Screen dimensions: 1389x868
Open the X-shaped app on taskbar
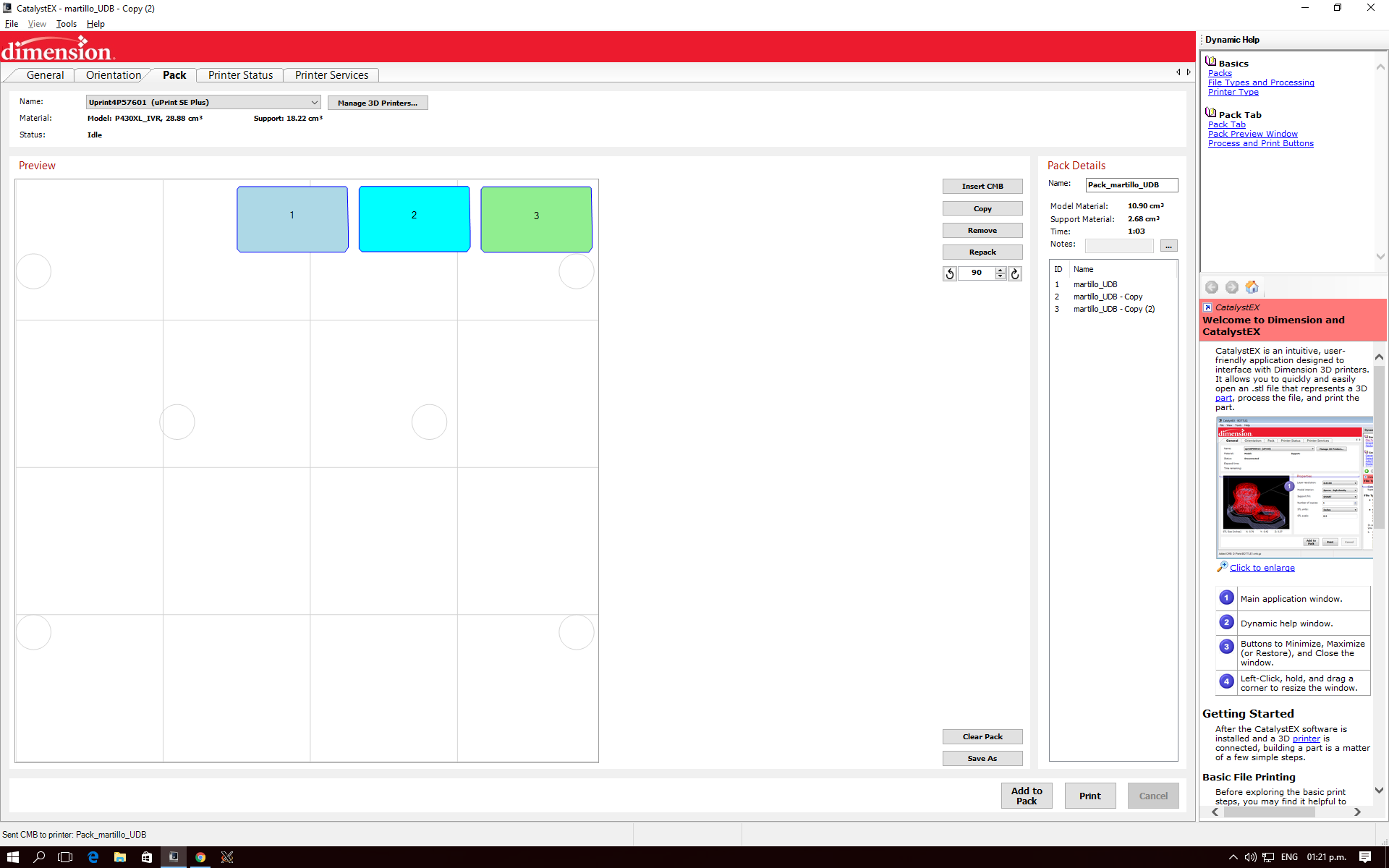227,857
